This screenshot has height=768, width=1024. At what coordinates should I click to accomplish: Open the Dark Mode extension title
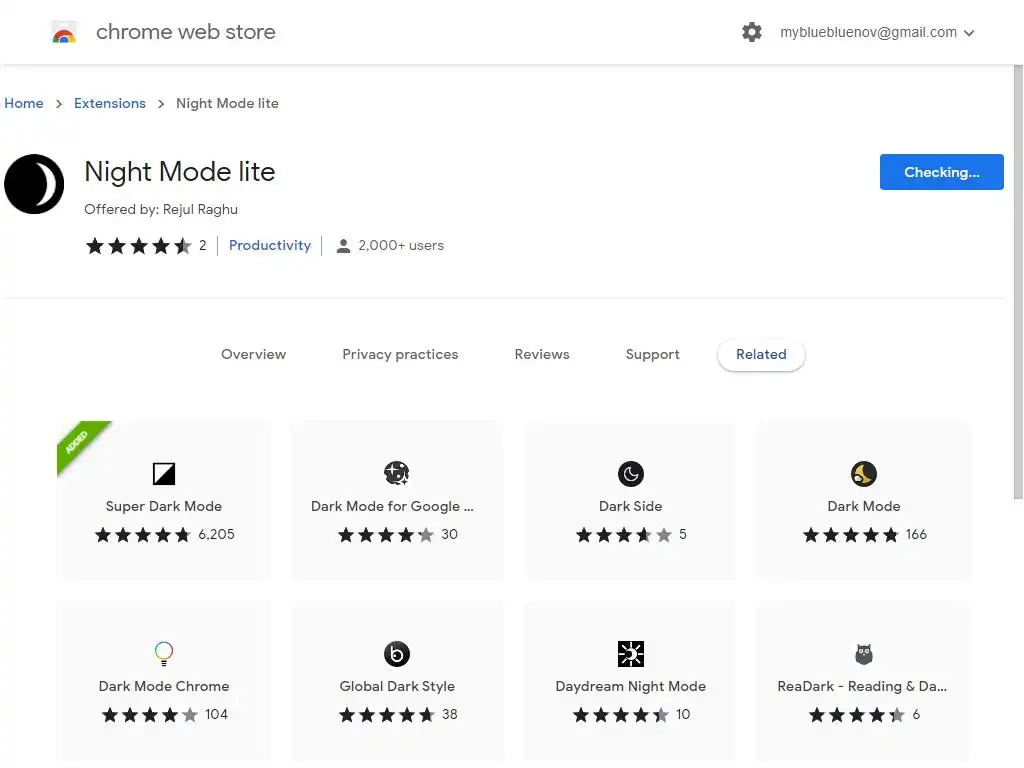point(864,506)
